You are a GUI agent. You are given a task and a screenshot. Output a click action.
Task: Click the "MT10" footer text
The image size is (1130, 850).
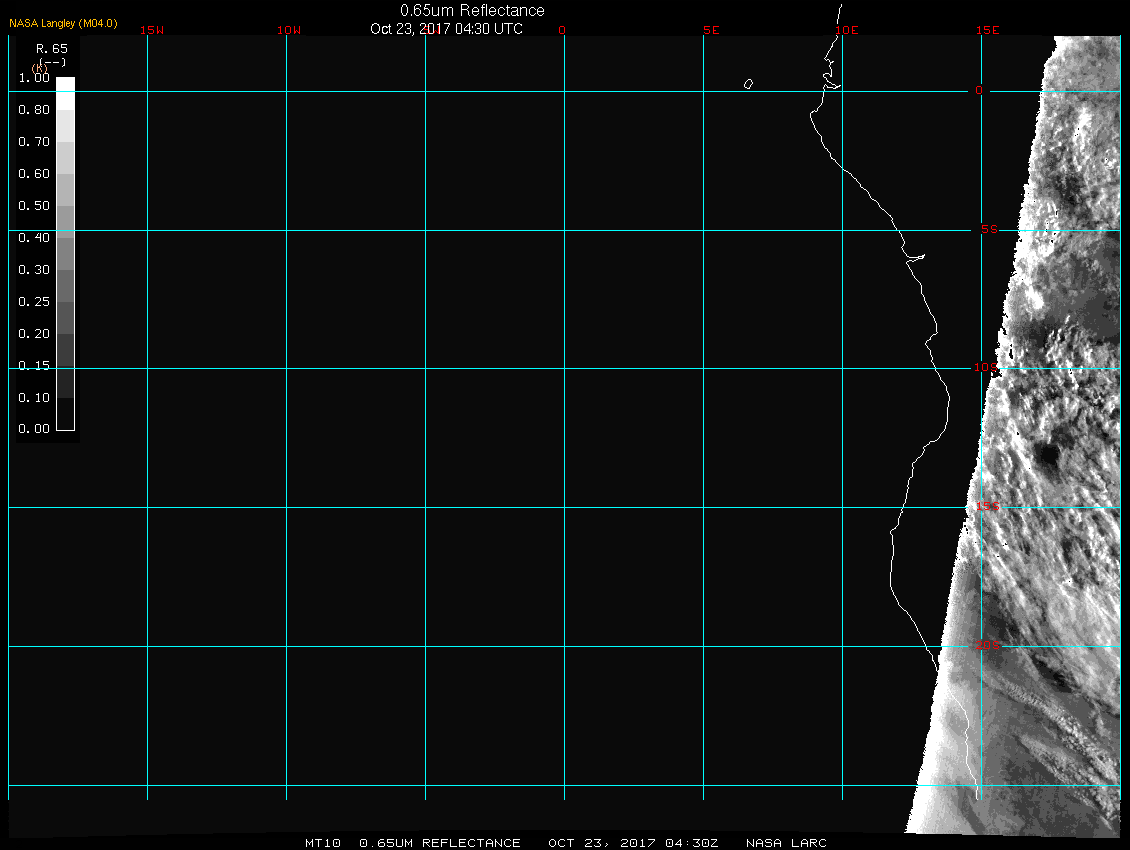322,843
